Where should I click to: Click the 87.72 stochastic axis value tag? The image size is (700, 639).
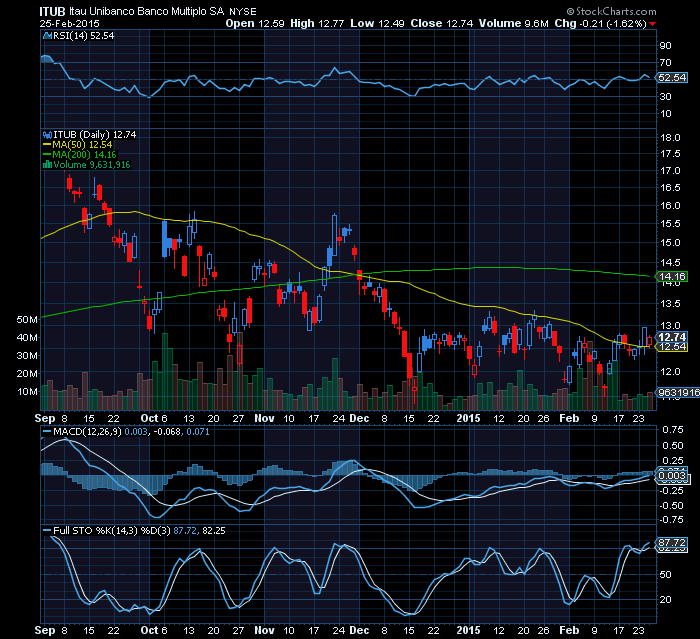[672, 543]
